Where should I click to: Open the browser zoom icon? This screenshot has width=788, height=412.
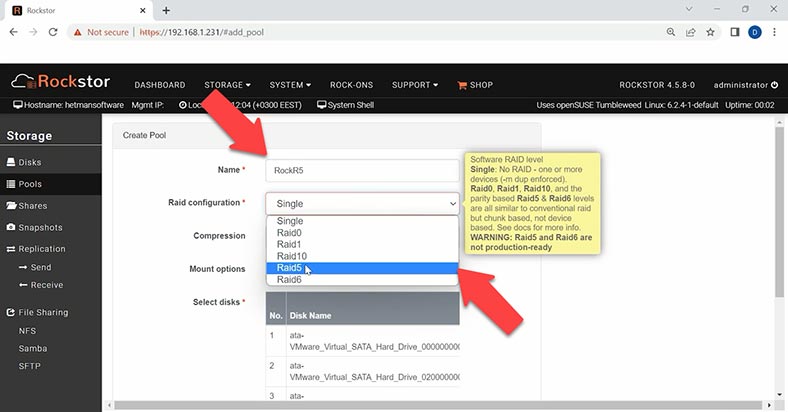tap(671, 32)
